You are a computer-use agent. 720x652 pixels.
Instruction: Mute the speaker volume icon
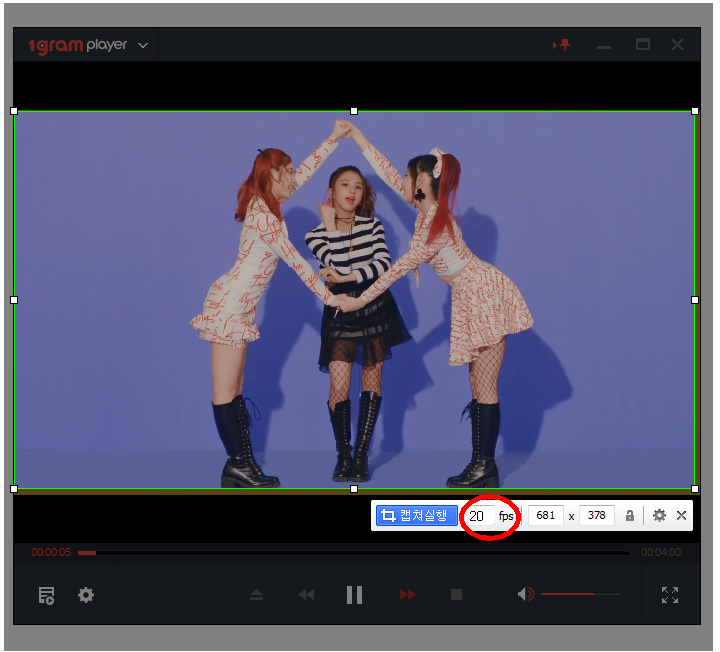tap(525, 594)
